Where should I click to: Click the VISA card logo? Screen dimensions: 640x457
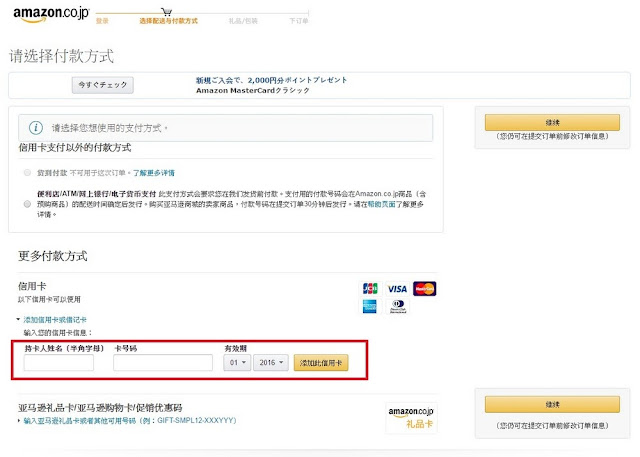pyautogui.click(x=397, y=289)
